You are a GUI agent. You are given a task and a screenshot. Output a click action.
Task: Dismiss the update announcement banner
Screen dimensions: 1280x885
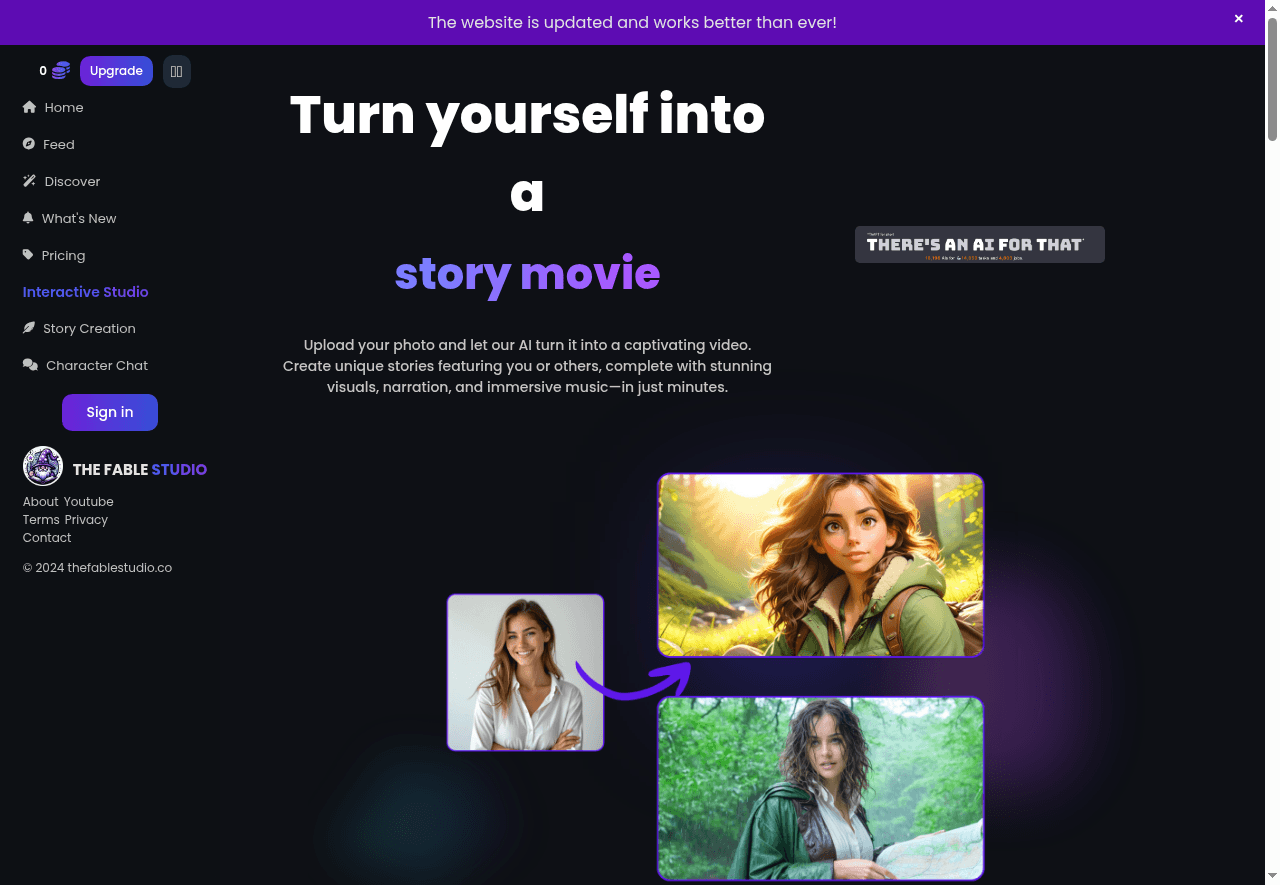[x=1239, y=19]
